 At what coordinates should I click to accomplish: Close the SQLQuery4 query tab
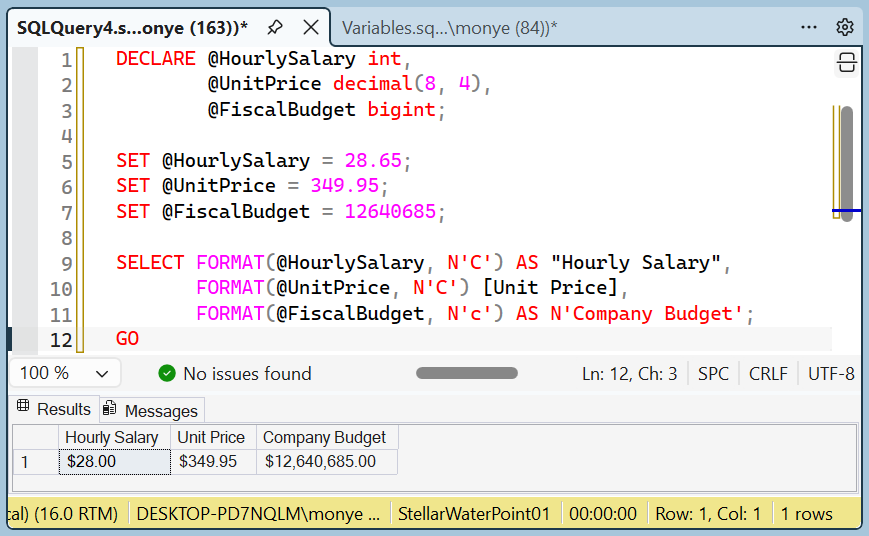tap(311, 27)
